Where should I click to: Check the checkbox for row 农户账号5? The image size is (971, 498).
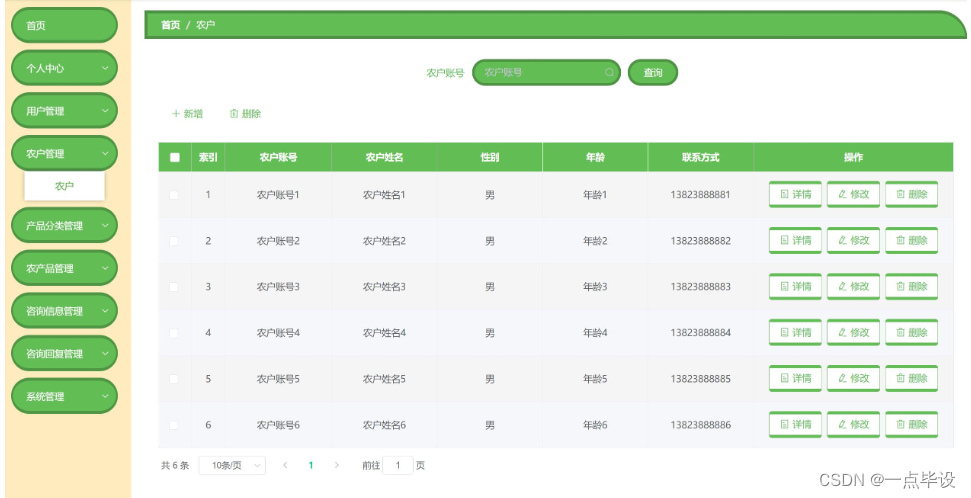173,378
